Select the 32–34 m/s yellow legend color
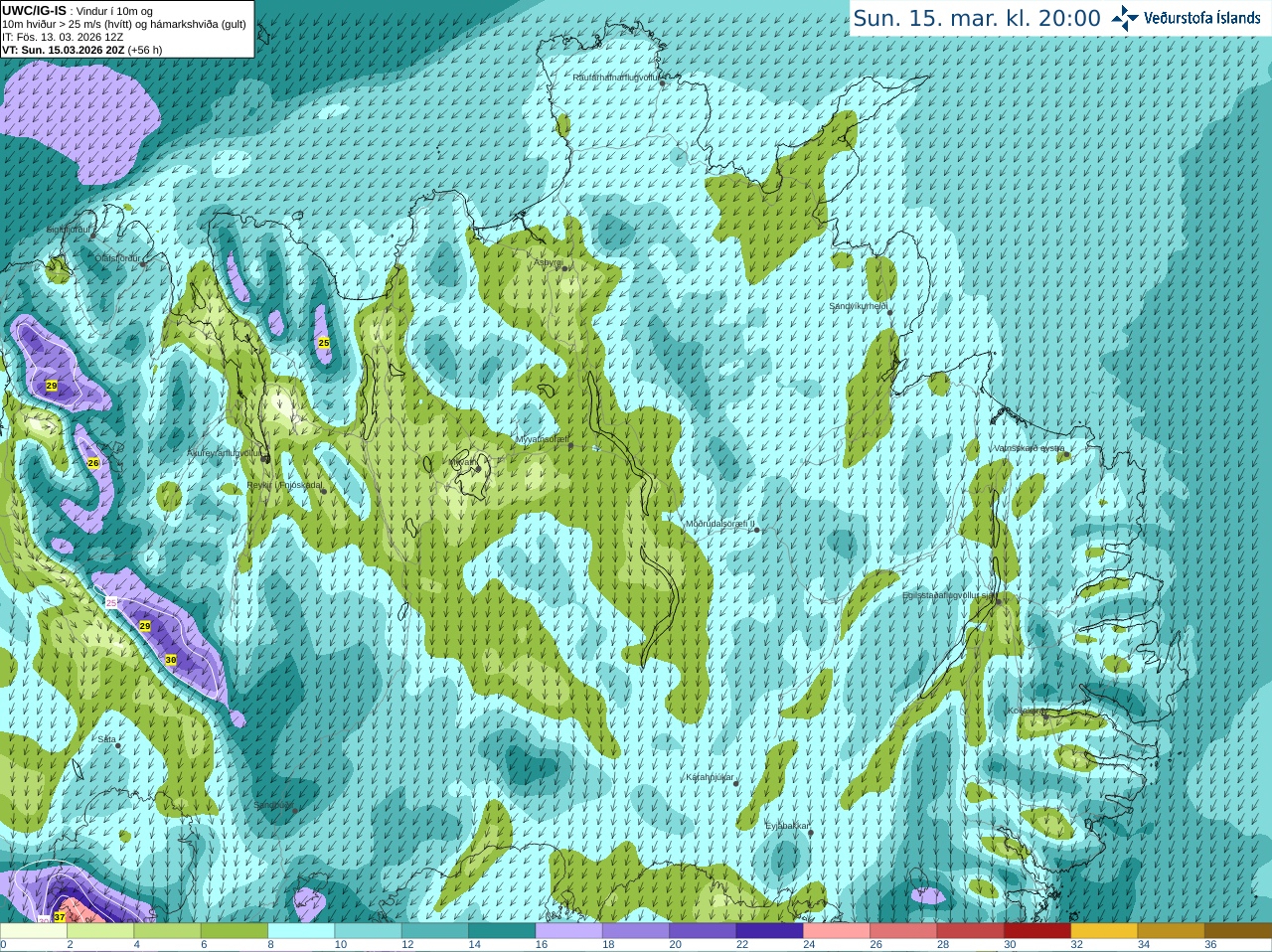 tap(1104, 931)
